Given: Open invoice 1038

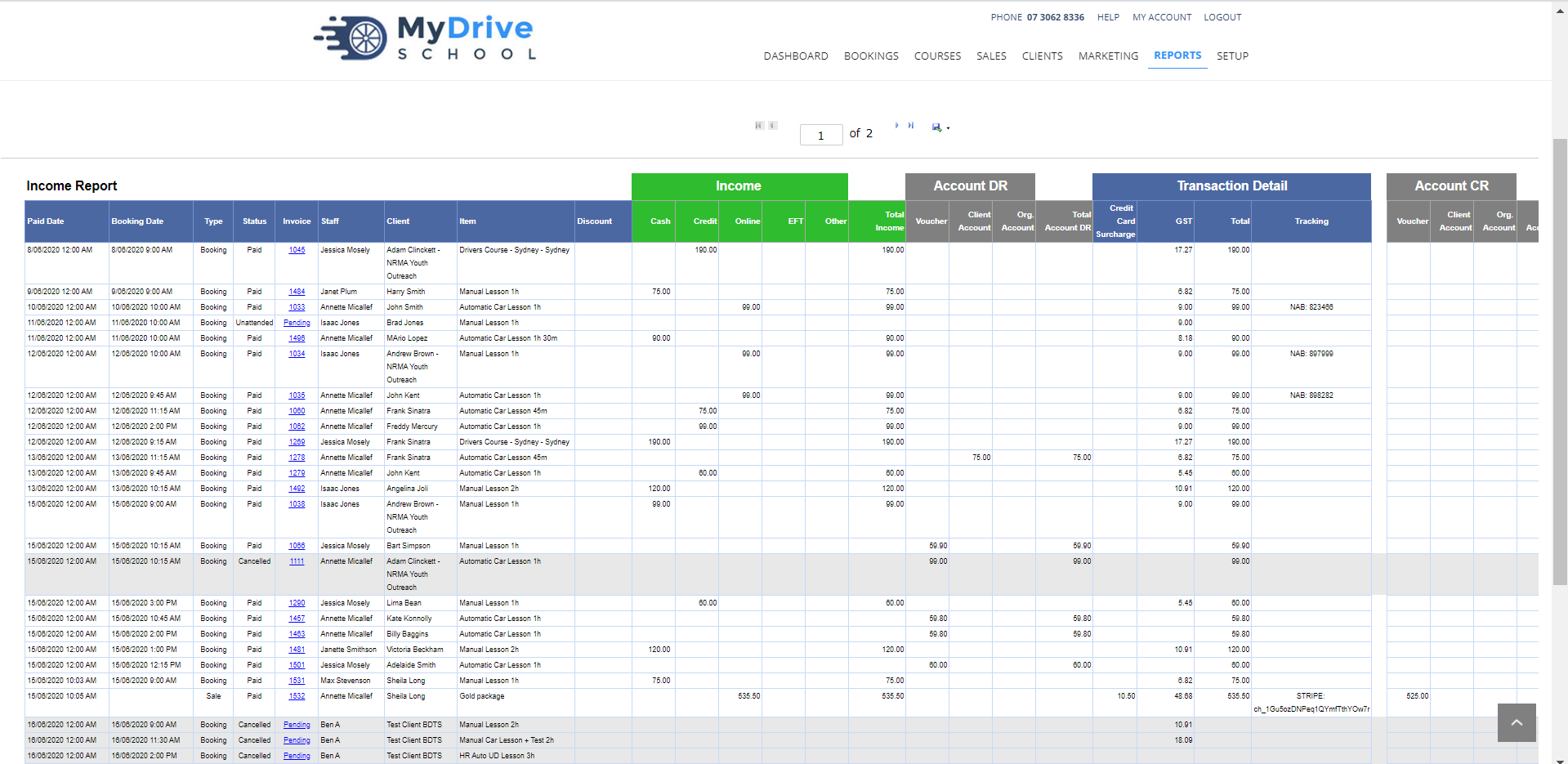Looking at the screenshot, I should 297,504.
